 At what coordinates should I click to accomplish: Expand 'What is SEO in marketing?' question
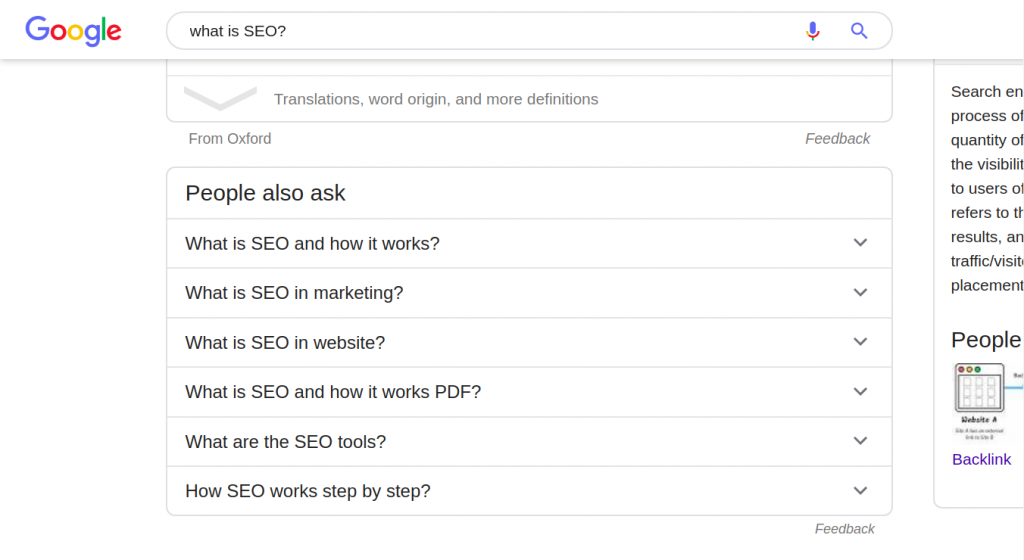(294, 293)
